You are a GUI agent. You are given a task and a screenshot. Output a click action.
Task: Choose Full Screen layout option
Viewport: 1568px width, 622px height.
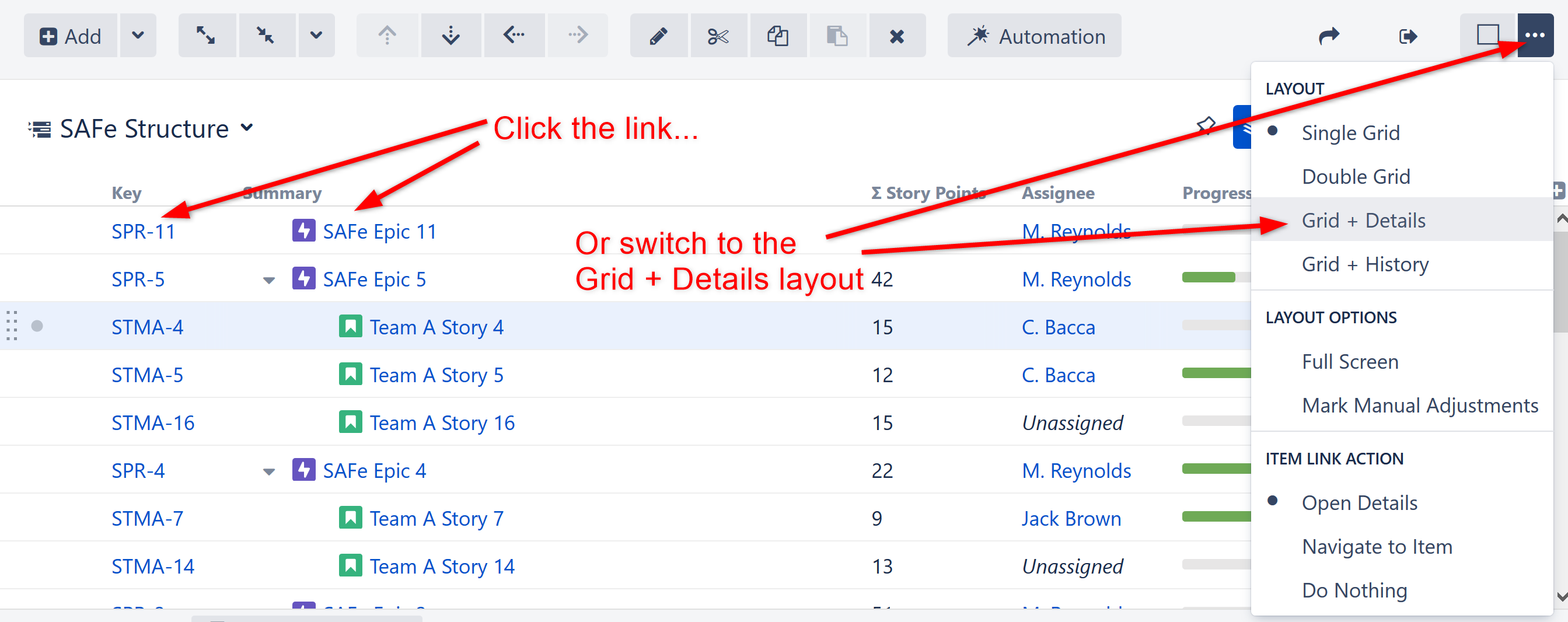pos(1350,362)
